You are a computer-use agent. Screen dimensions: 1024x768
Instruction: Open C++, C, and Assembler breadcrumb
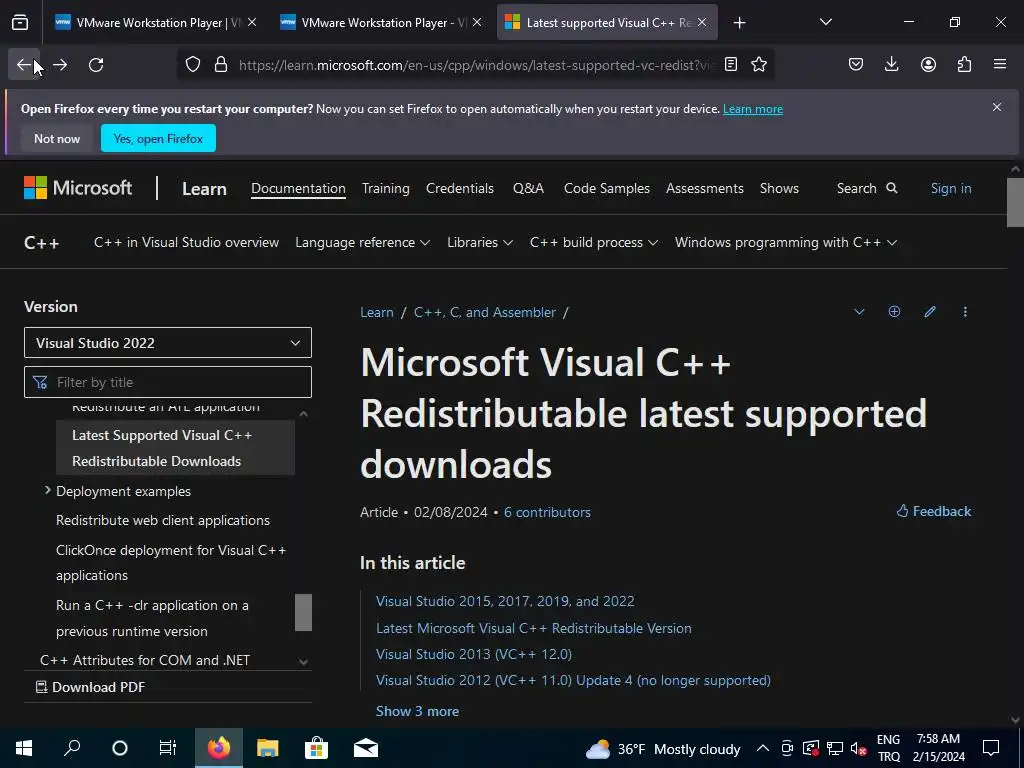485,312
